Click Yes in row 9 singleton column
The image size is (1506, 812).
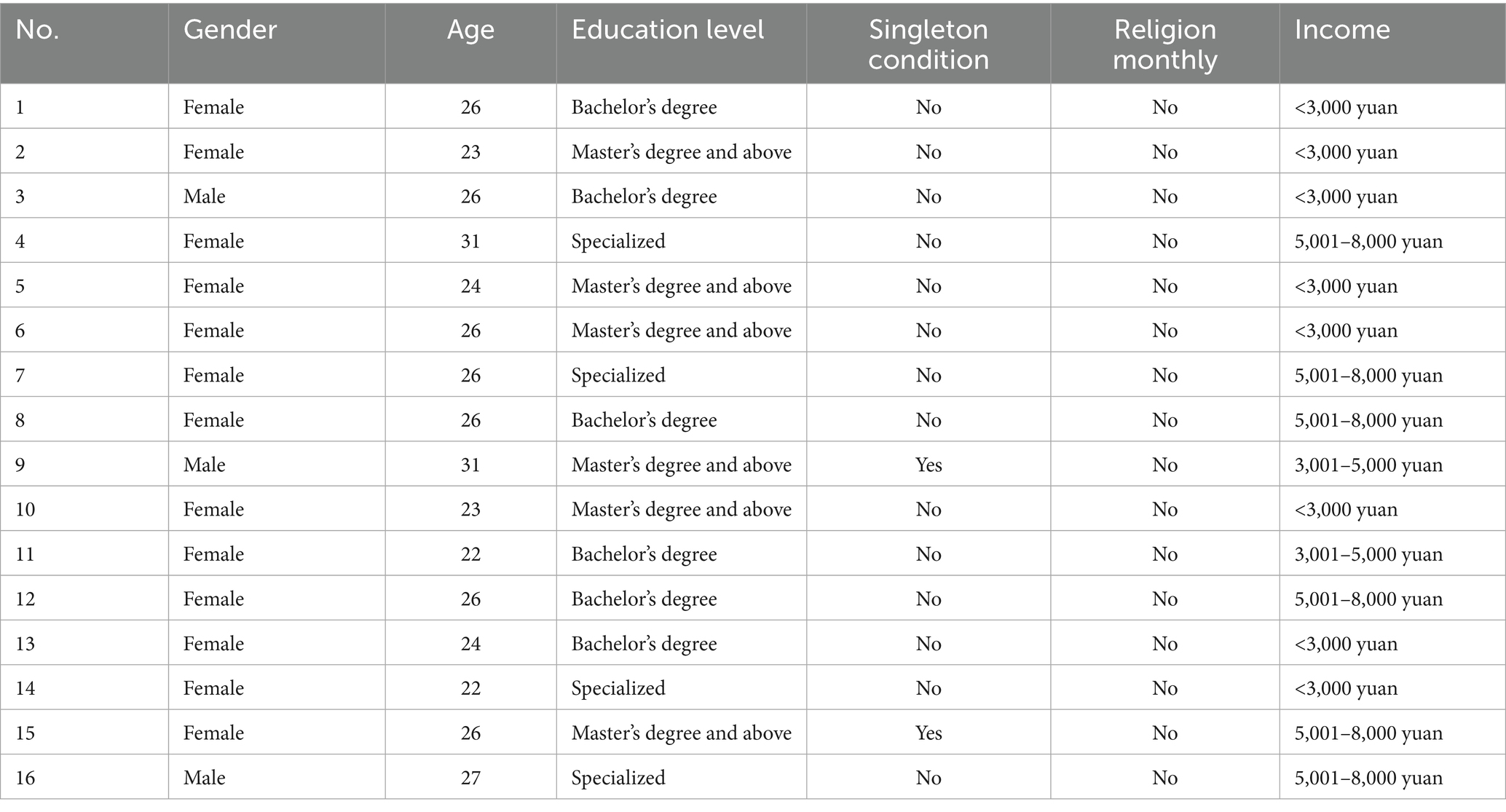929,465
